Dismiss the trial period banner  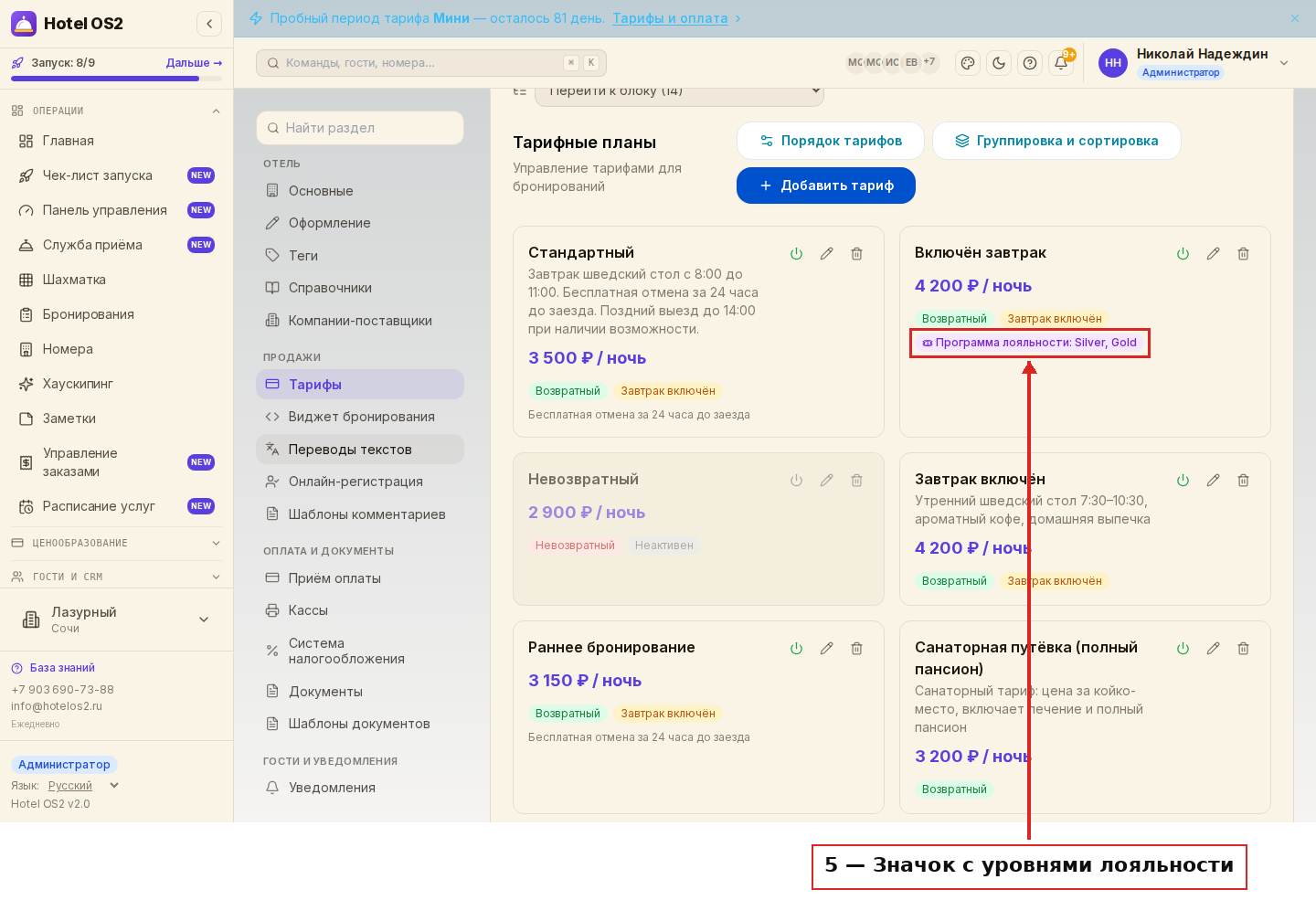(1294, 18)
